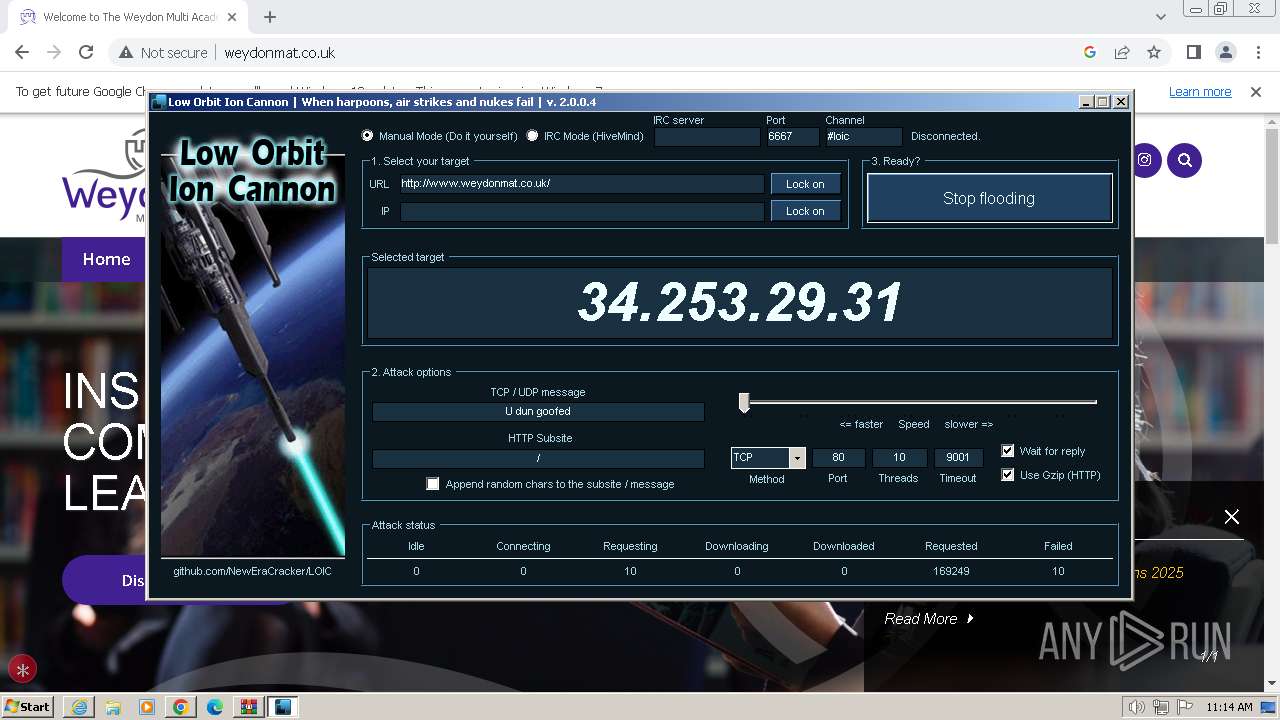Click the share page icon in Chrome
Viewport: 1280px width, 720px height.
coord(1122,53)
